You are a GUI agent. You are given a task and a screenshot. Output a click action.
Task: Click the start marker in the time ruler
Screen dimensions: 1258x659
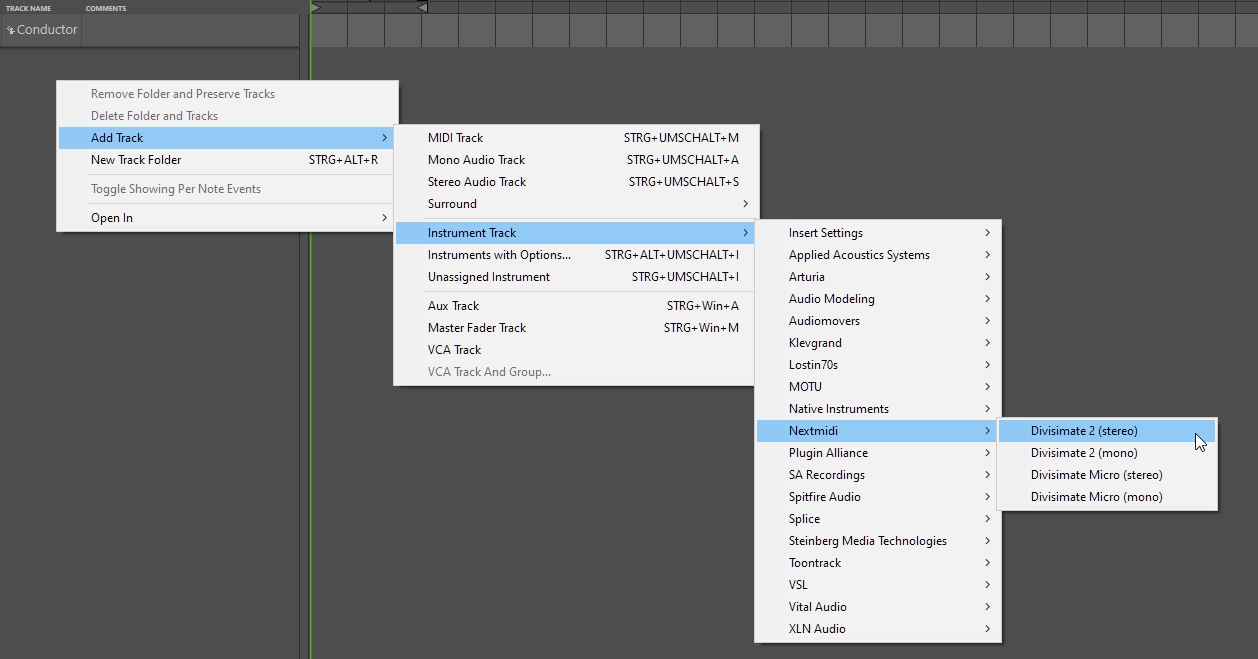click(316, 7)
